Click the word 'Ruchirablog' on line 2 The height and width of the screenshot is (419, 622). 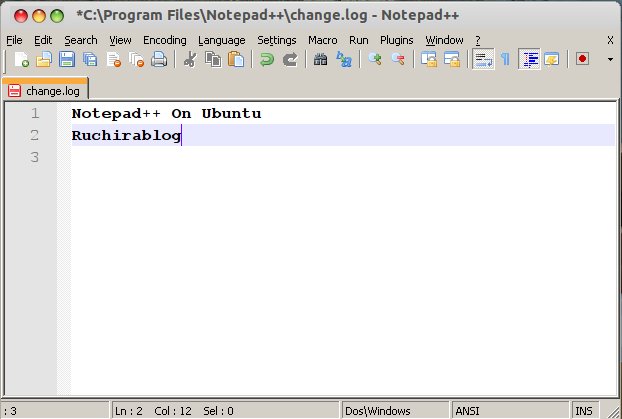click(126, 135)
